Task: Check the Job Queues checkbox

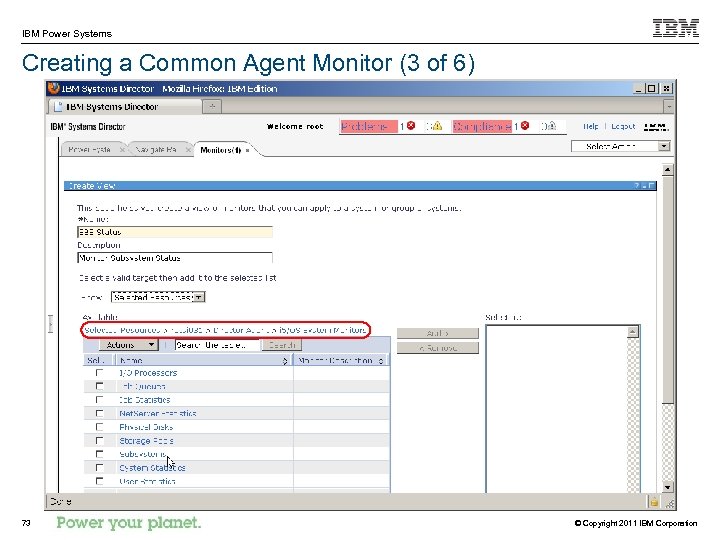Action: coord(99,386)
